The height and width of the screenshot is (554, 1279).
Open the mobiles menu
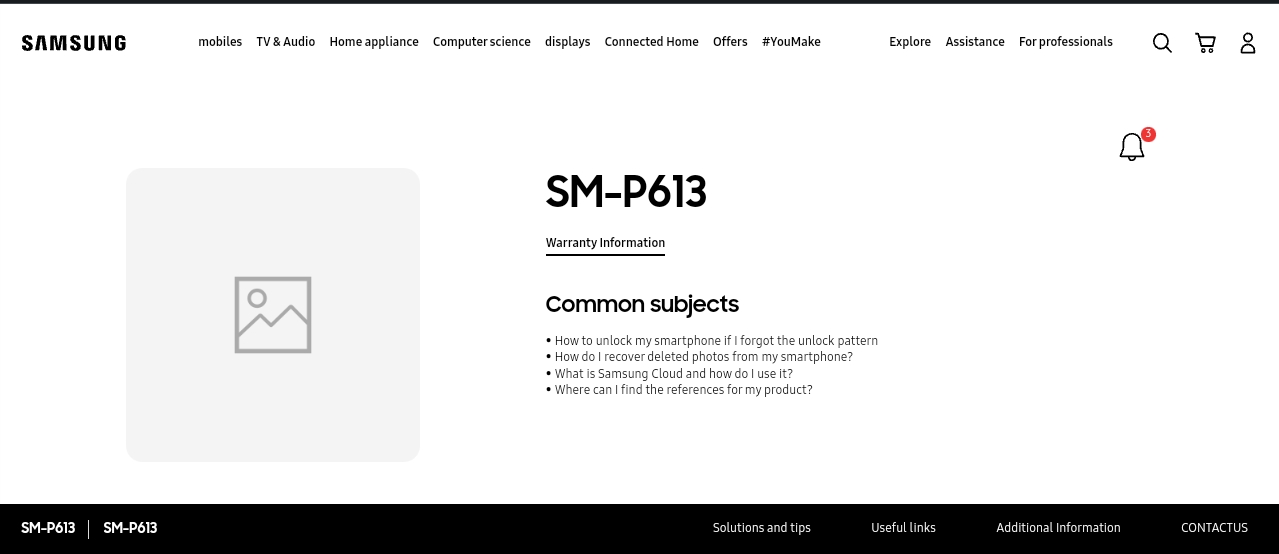tap(220, 42)
